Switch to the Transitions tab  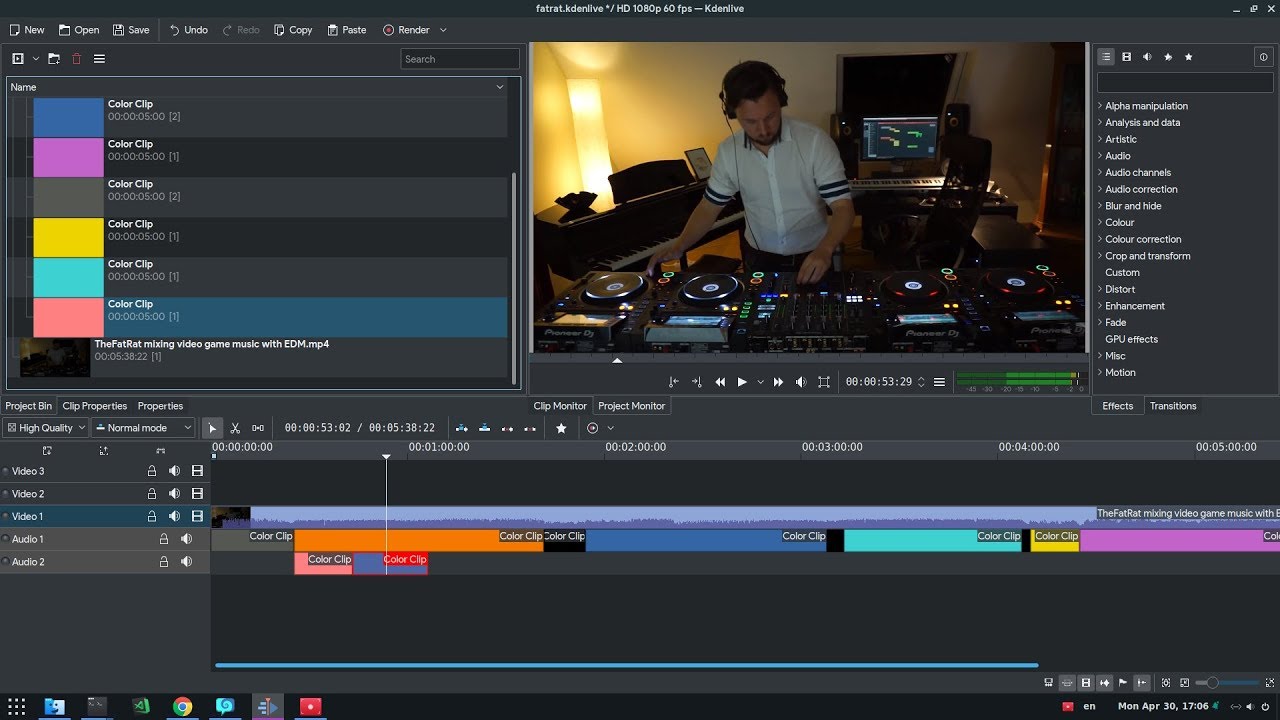click(1173, 406)
